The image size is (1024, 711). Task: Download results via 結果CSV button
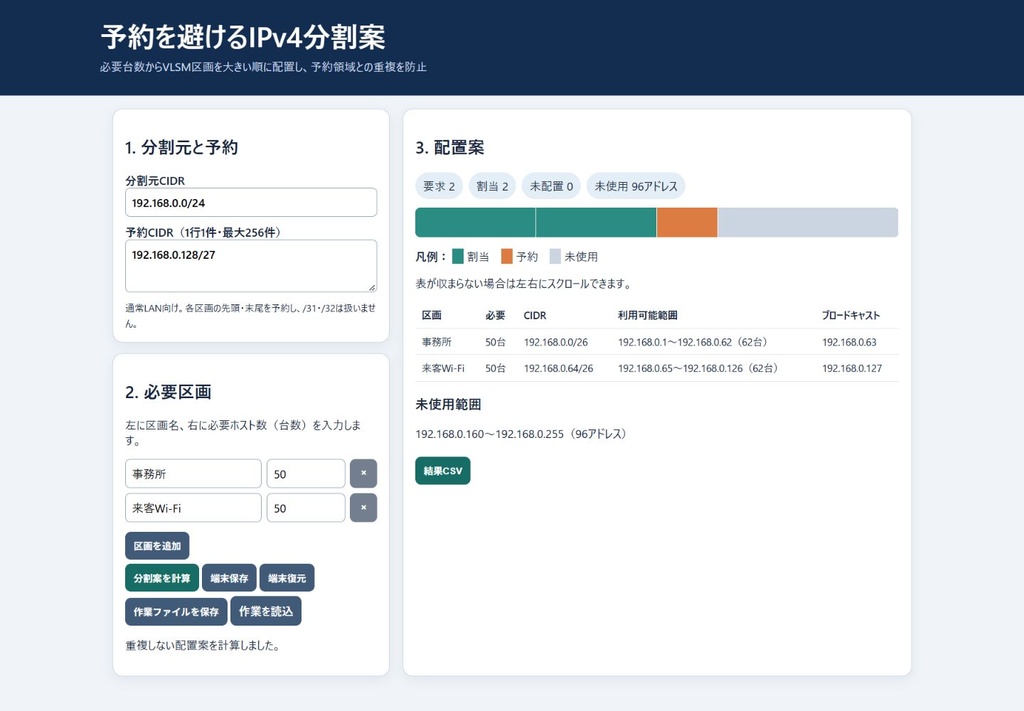[443, 471]
